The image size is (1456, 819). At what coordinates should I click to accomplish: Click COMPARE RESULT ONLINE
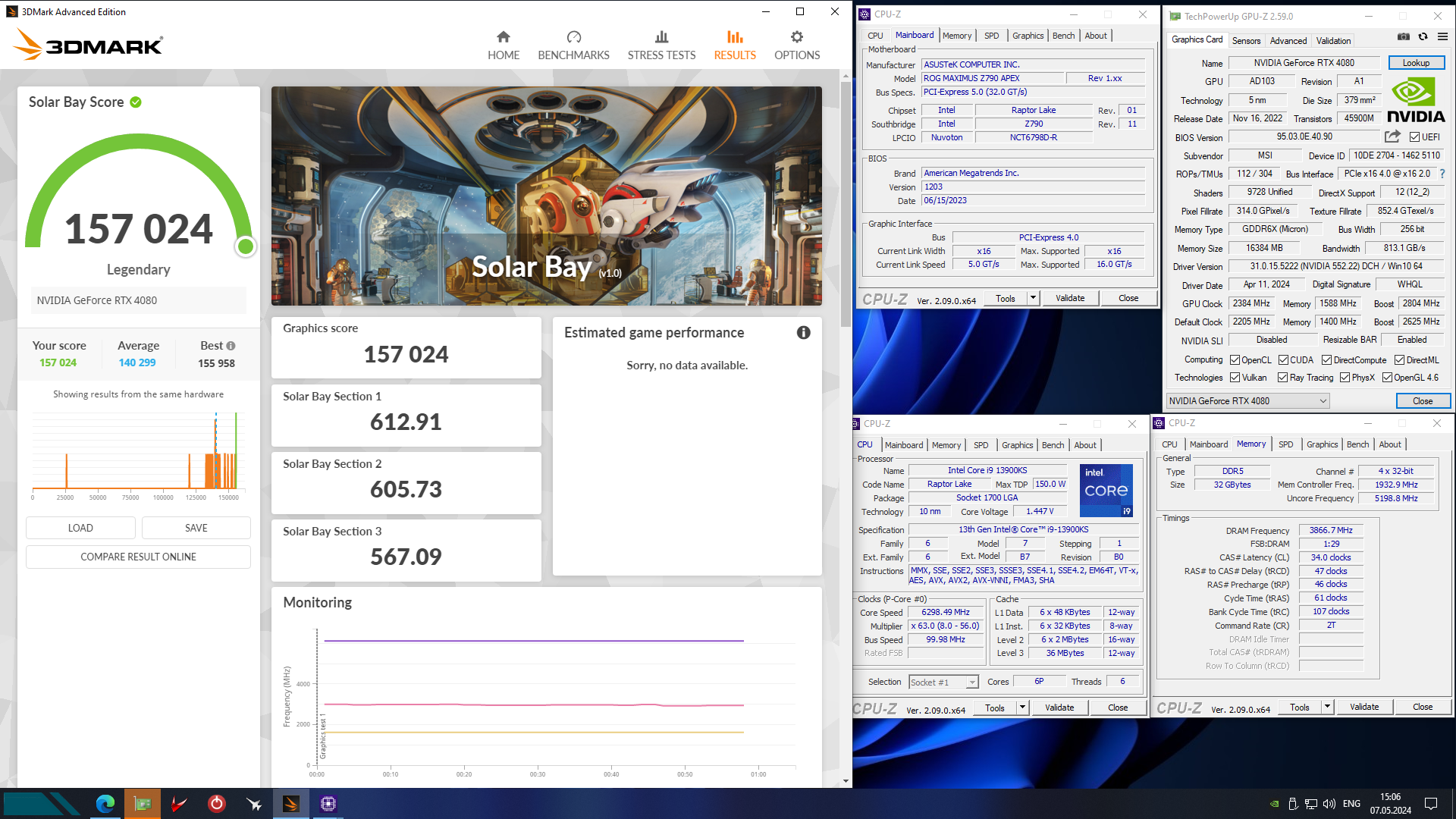point(138,557)
